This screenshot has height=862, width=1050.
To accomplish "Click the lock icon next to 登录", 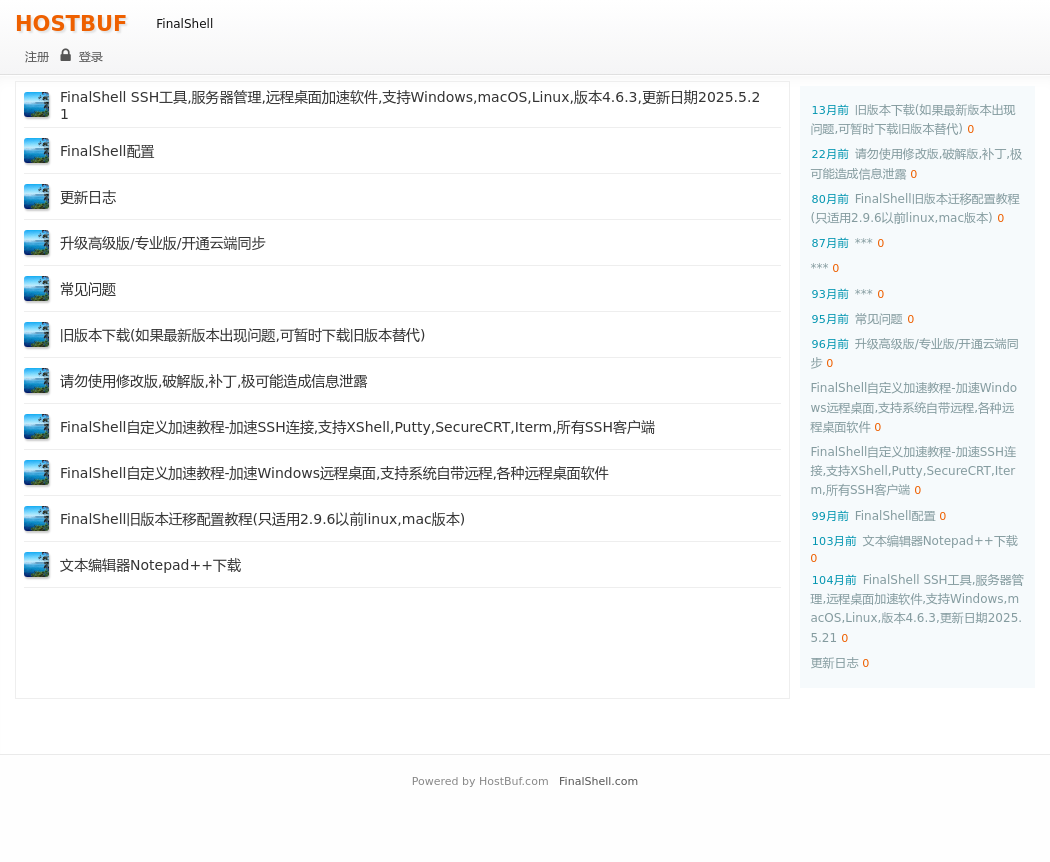I will [x=66, y=56].
